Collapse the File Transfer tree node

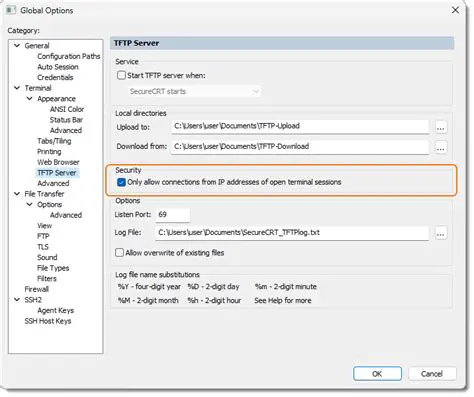17,194
